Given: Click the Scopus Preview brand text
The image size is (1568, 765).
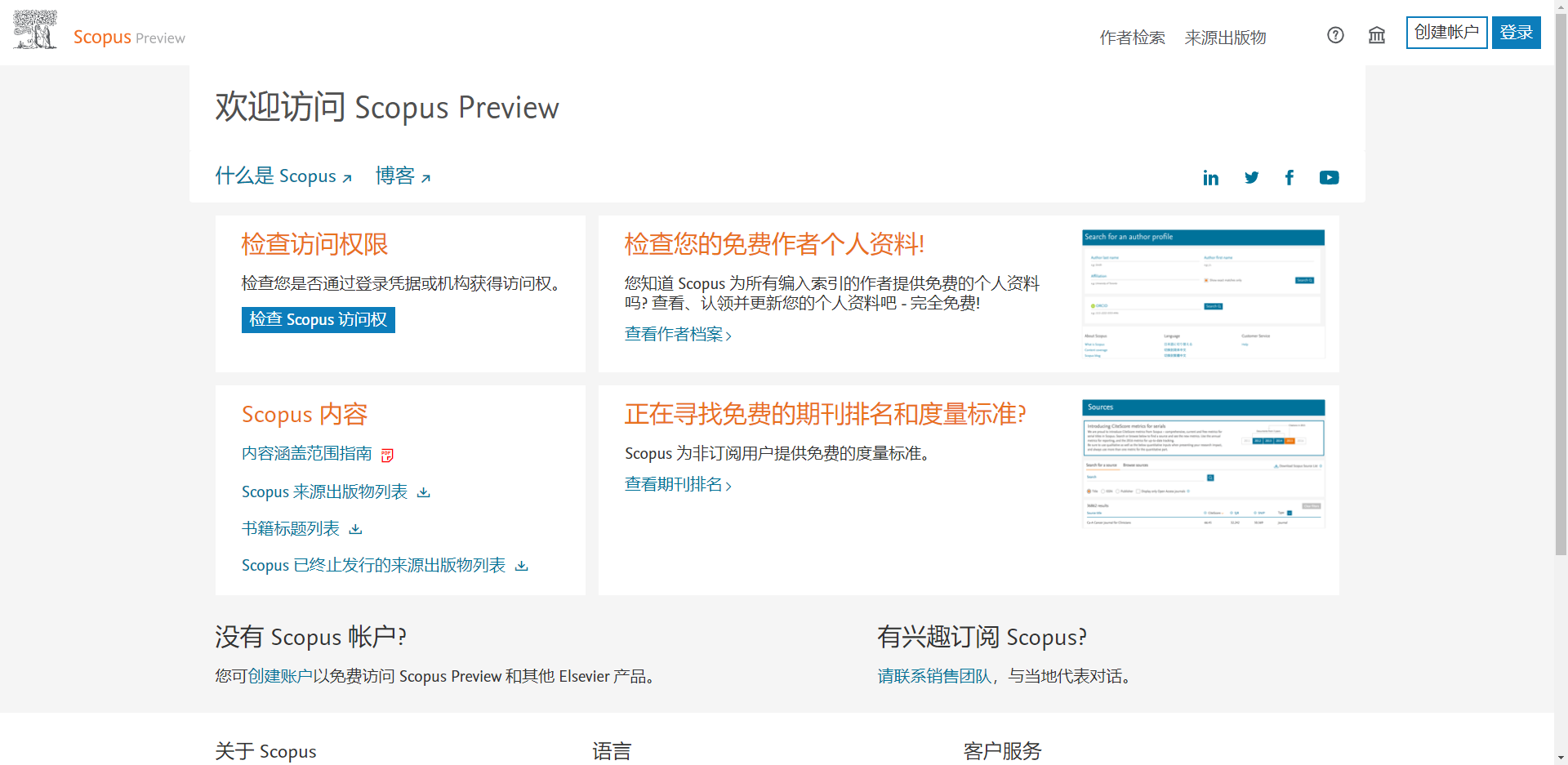Looking at the screenshot, I should pyautogui.click(x=129, y=37).
